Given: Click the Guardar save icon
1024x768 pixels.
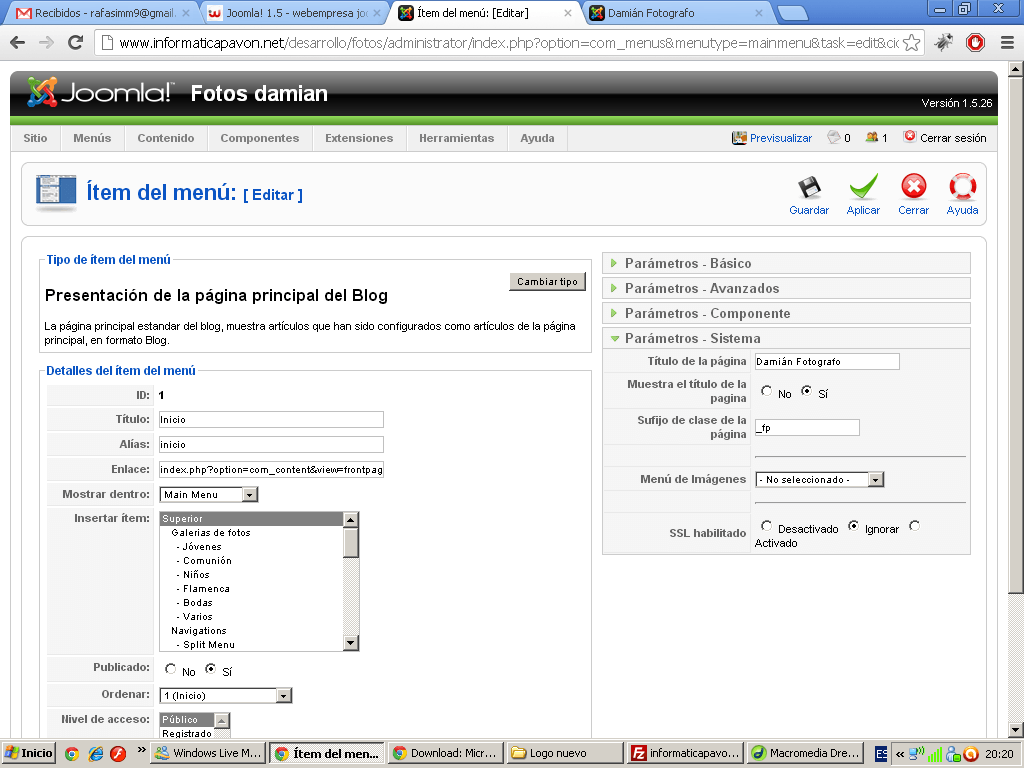Looking at the screenshot, I should tap(809, 187).
